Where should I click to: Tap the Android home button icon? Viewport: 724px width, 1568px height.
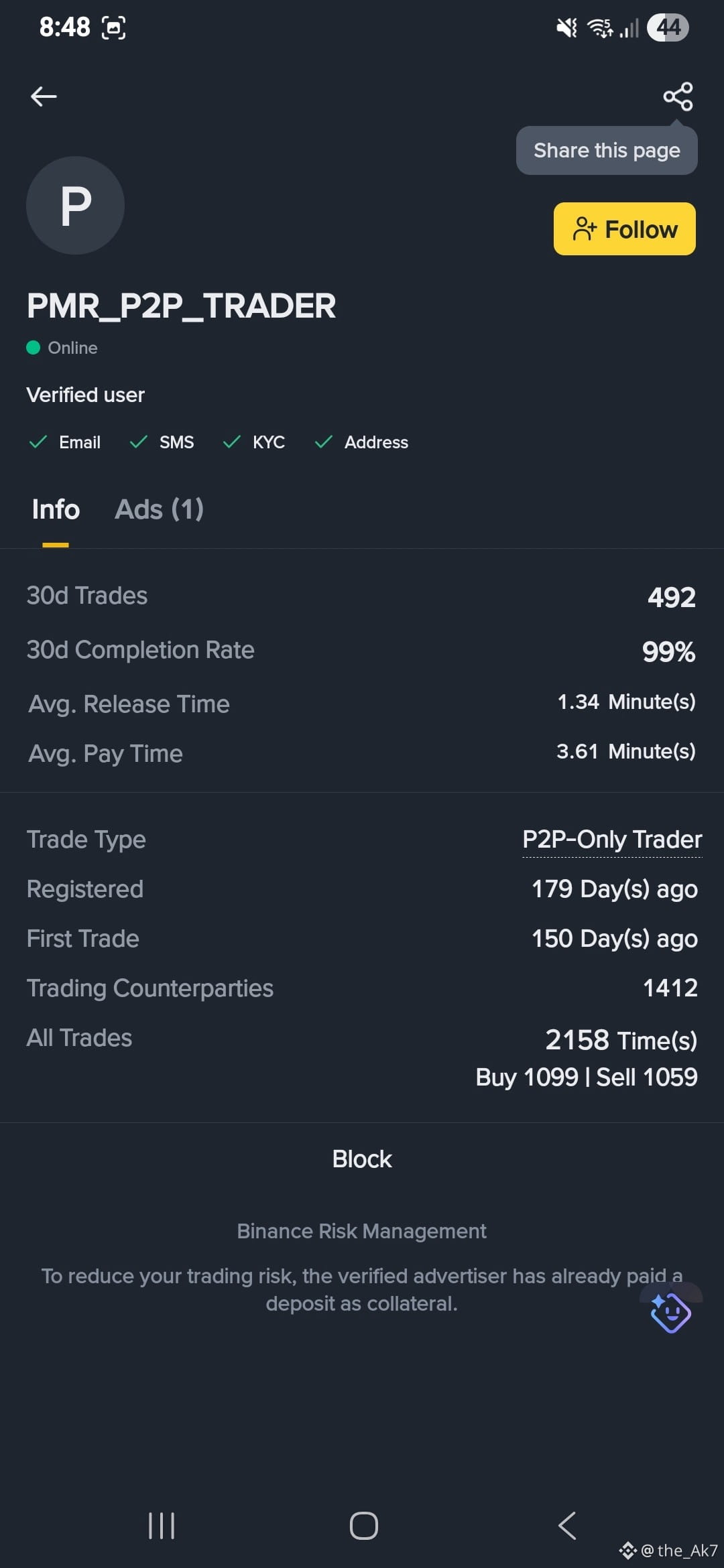[x=363, y=1526]
